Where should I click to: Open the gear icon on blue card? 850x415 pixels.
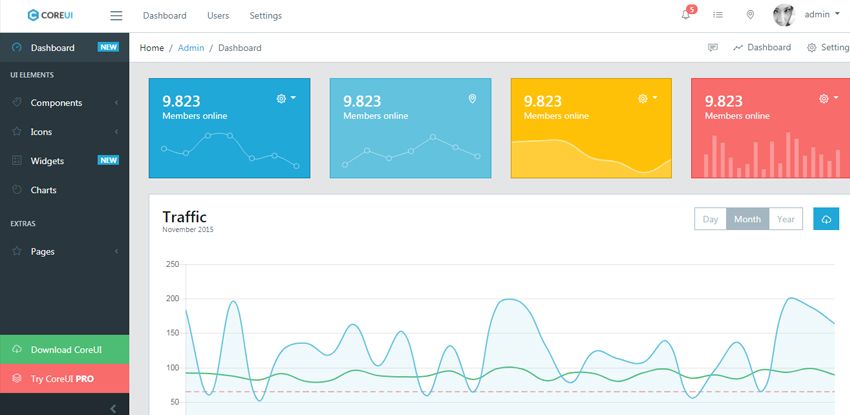pos(281,99)
